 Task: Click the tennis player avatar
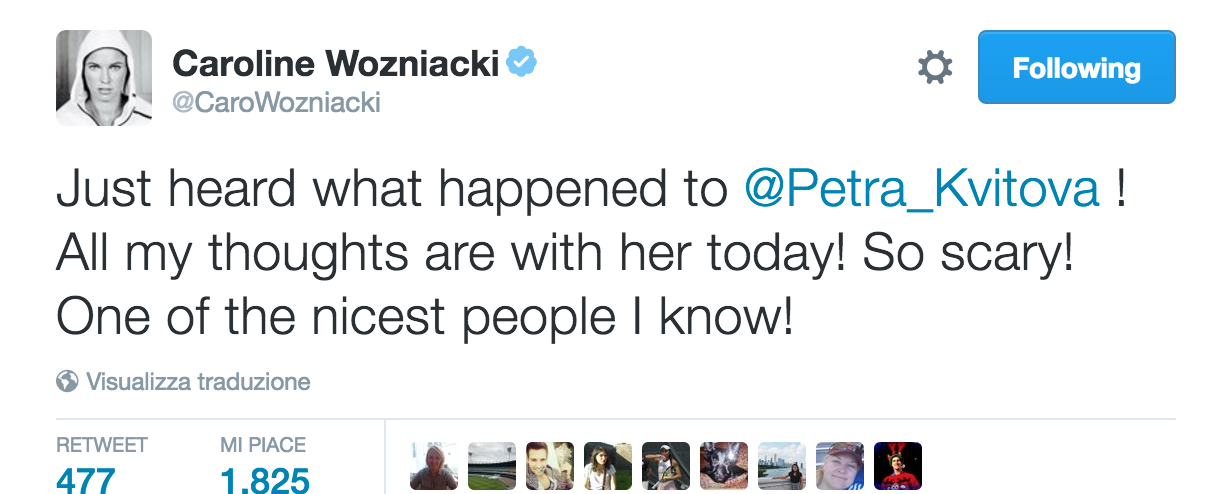tap(666, 466)
